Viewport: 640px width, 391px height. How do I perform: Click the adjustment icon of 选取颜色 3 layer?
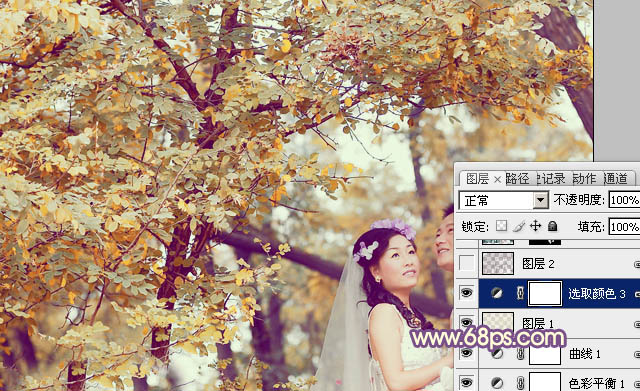coord(496,293)
